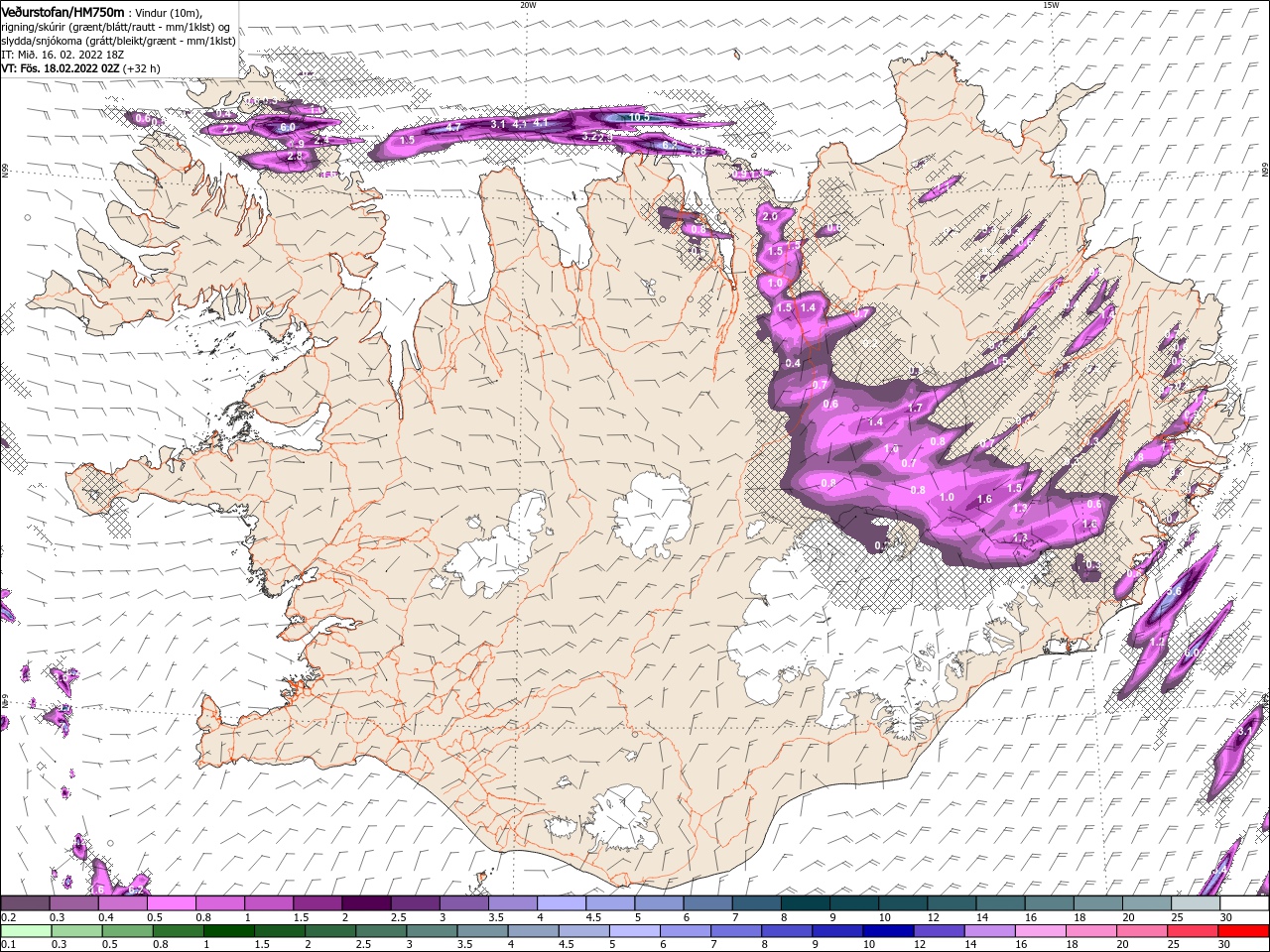Viewport: 1270px width, 952px height.
Task: Click the 'VT: Fös. 18.02.2022 02Z' valid time
Action: [x=59, y=68]
